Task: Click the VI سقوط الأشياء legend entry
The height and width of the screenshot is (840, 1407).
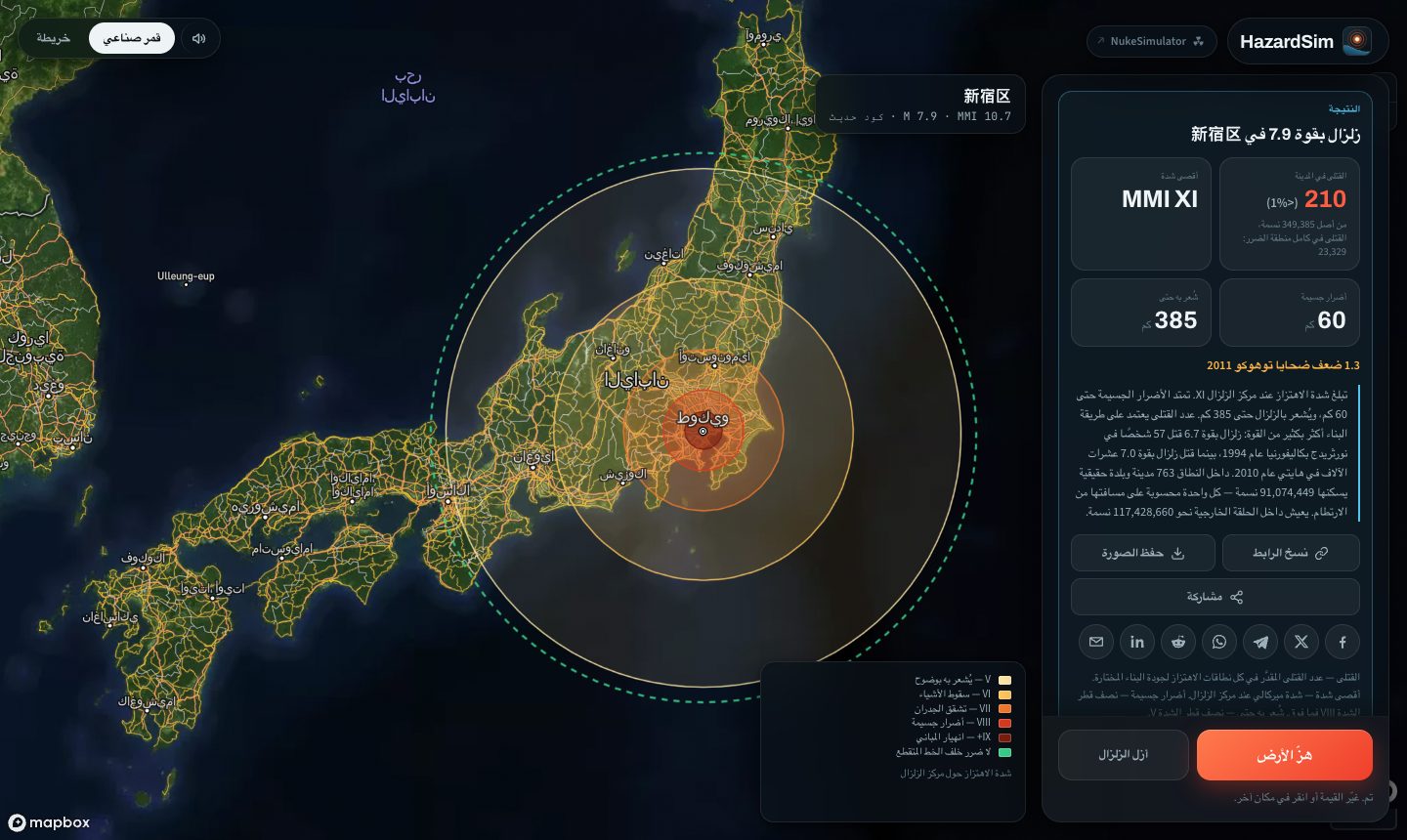Action: [x=964, y=694]
